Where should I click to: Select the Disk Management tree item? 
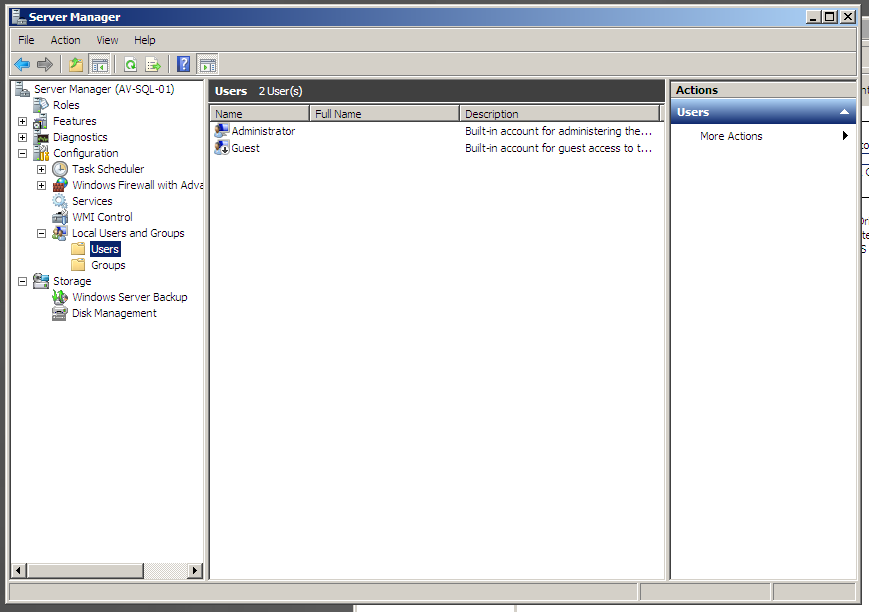[114, 313]
